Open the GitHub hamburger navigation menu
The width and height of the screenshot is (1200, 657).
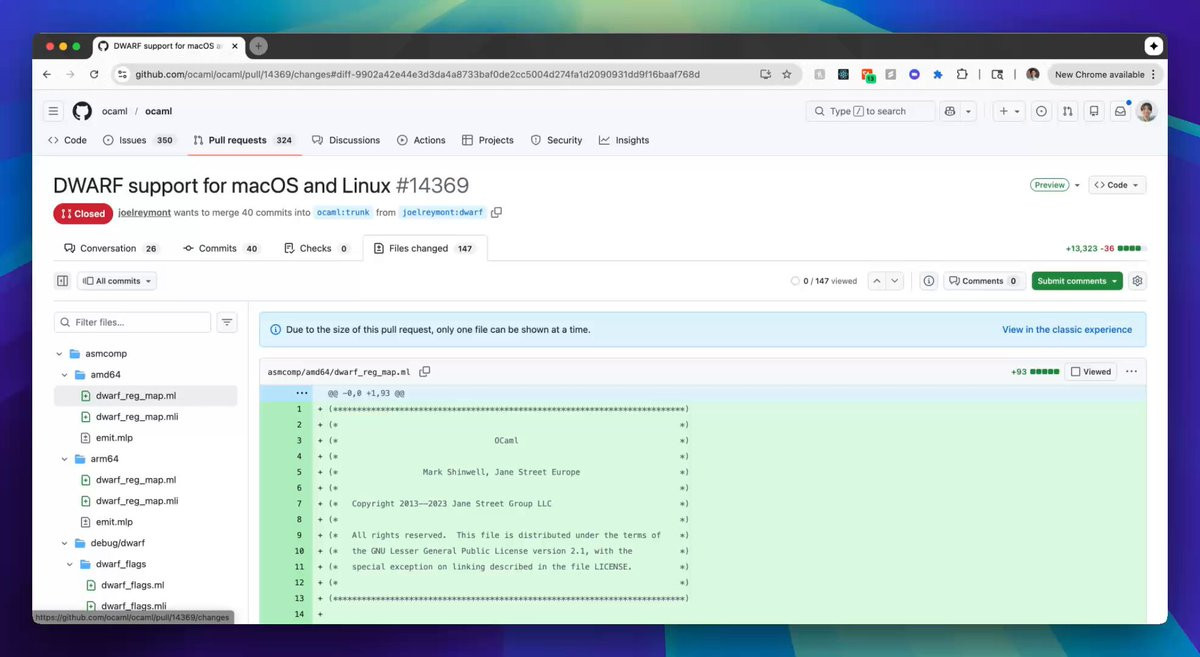(54, 111)
